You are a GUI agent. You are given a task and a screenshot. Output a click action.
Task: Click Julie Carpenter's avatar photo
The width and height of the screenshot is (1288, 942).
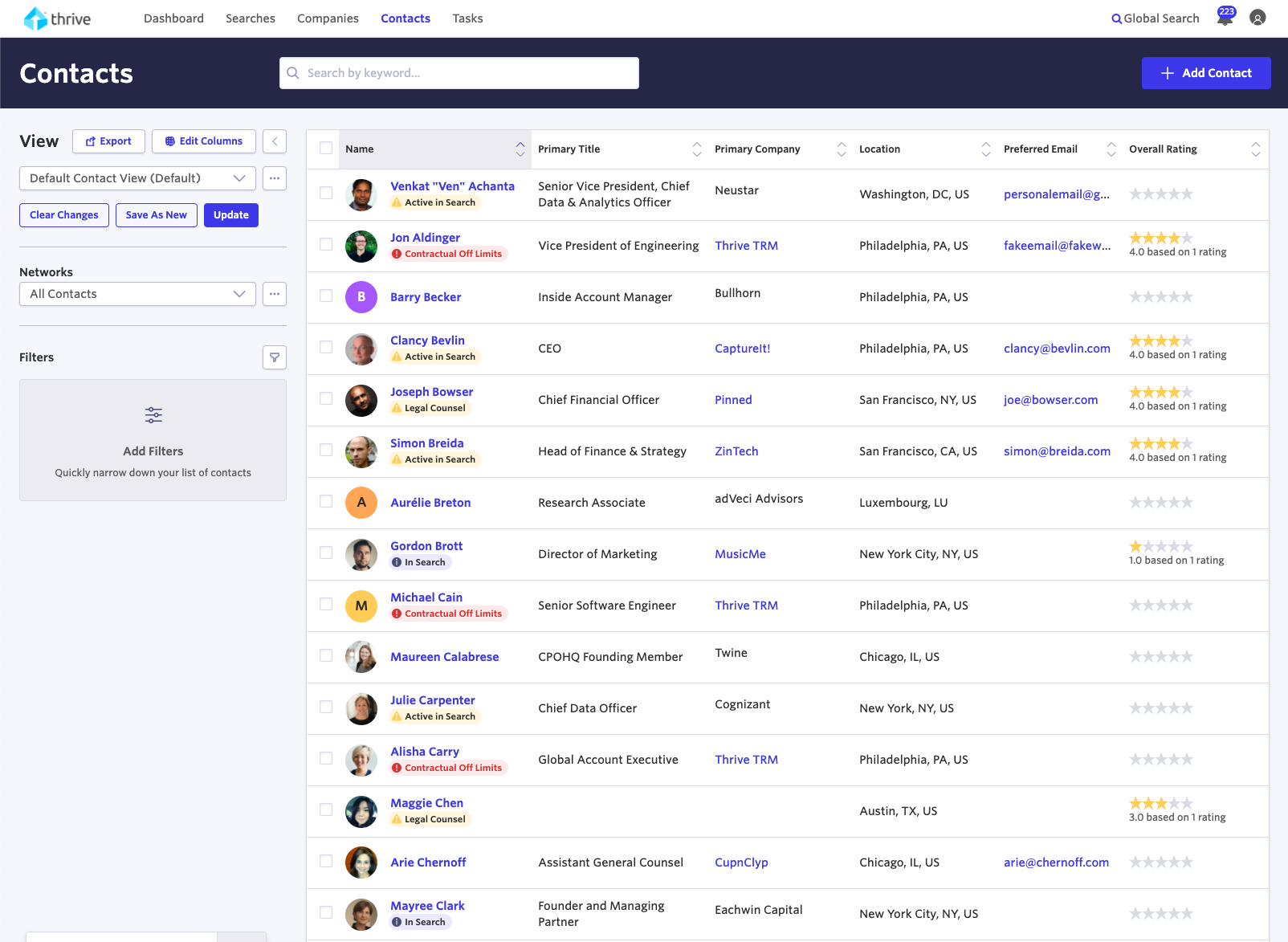(361, 708)
